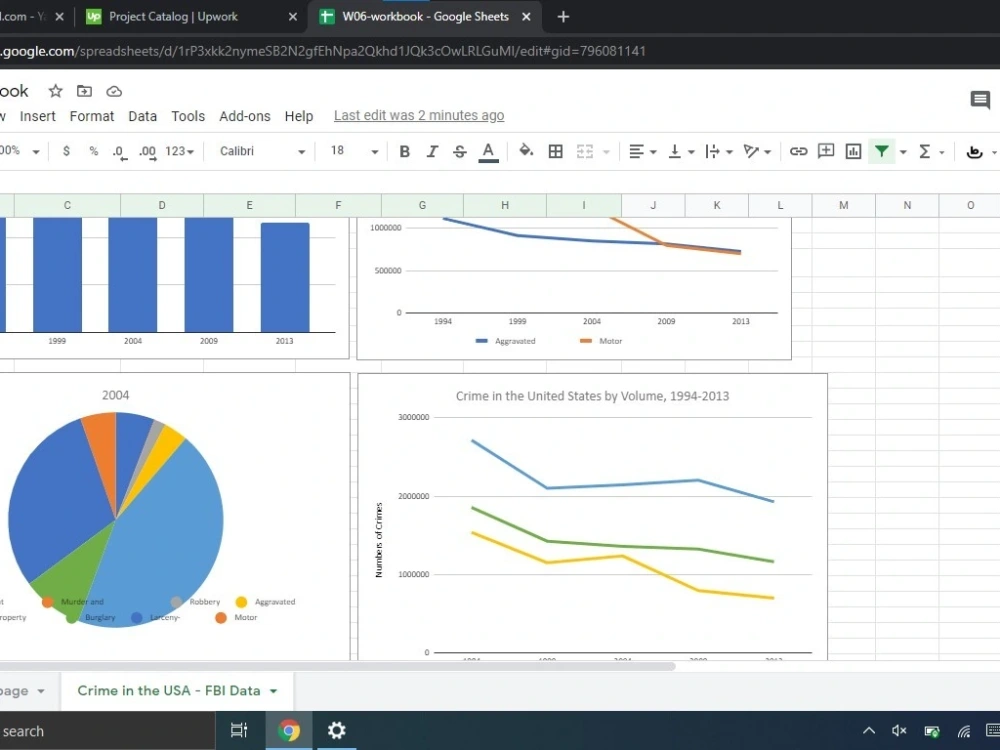1000x750 pixels.
Task: Open input tools icon
Action: pos(974,152)
